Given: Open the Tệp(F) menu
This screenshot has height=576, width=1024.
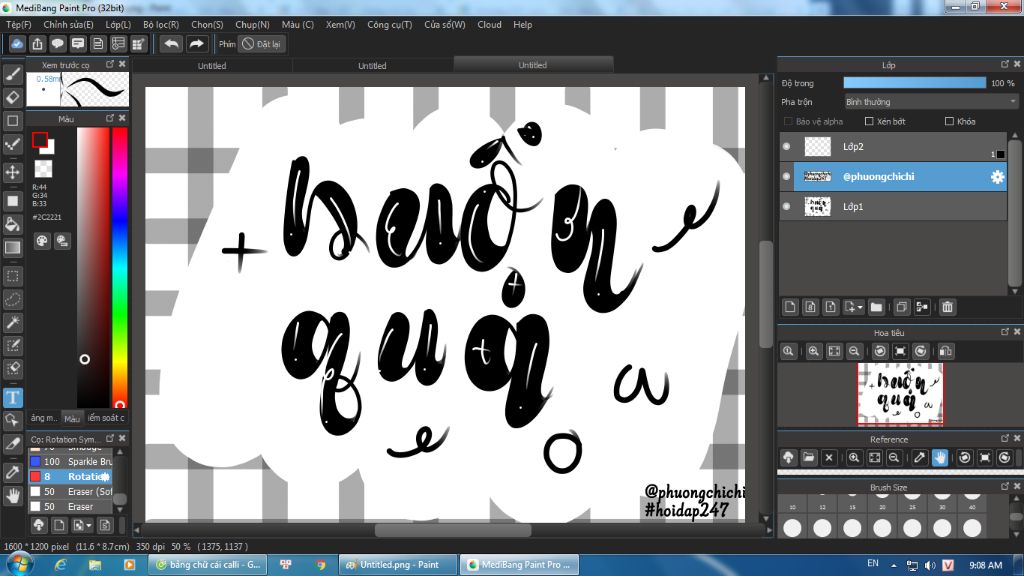Looking at the screenshot, I should [x=19, y=25].
